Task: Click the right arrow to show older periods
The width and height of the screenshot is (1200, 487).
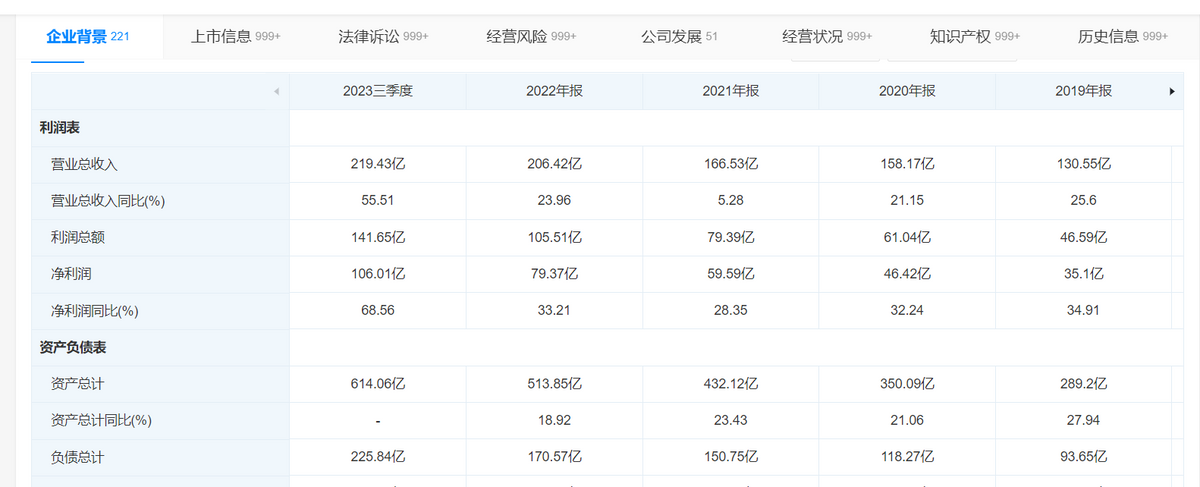Action: click(x=1171, y=91)
